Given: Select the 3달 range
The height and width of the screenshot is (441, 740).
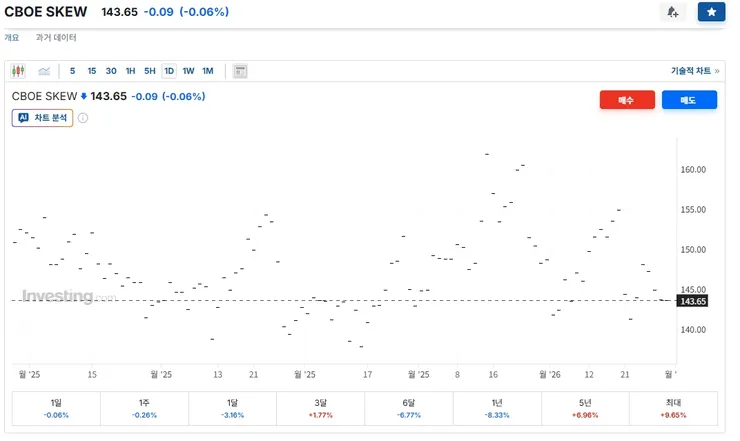Looking at the screenshot, I should (x=321, y=408).
